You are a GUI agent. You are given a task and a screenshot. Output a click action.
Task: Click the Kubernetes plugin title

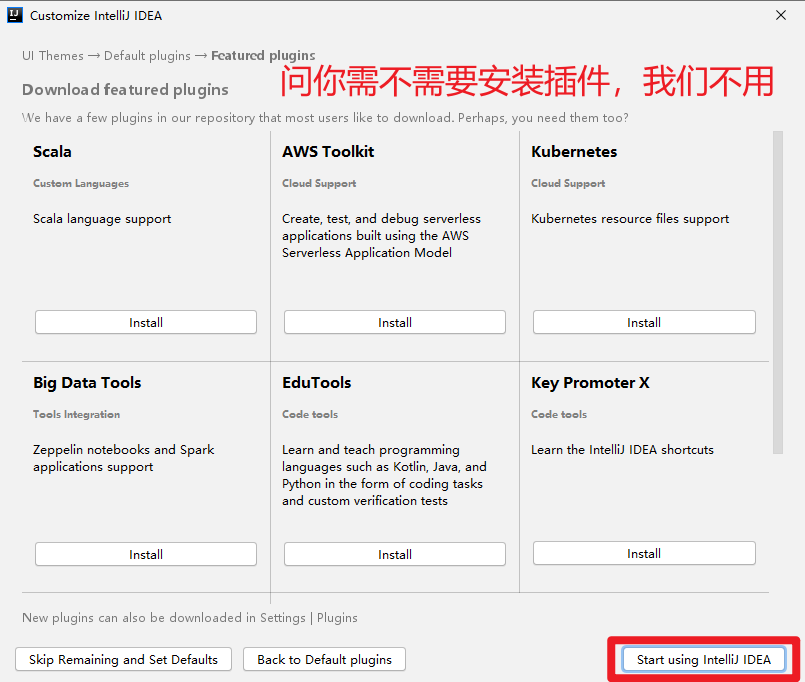[x=574, y=151]
